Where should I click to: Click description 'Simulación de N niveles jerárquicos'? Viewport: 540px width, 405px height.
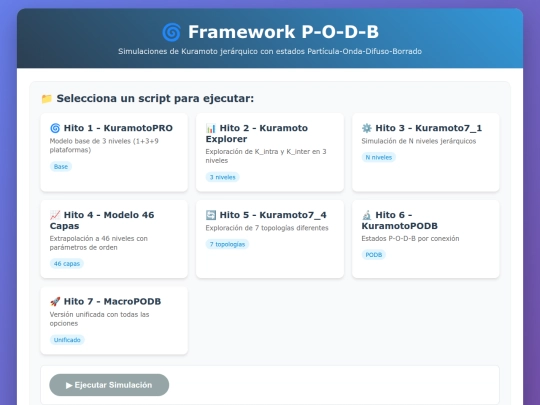(419, 141)
